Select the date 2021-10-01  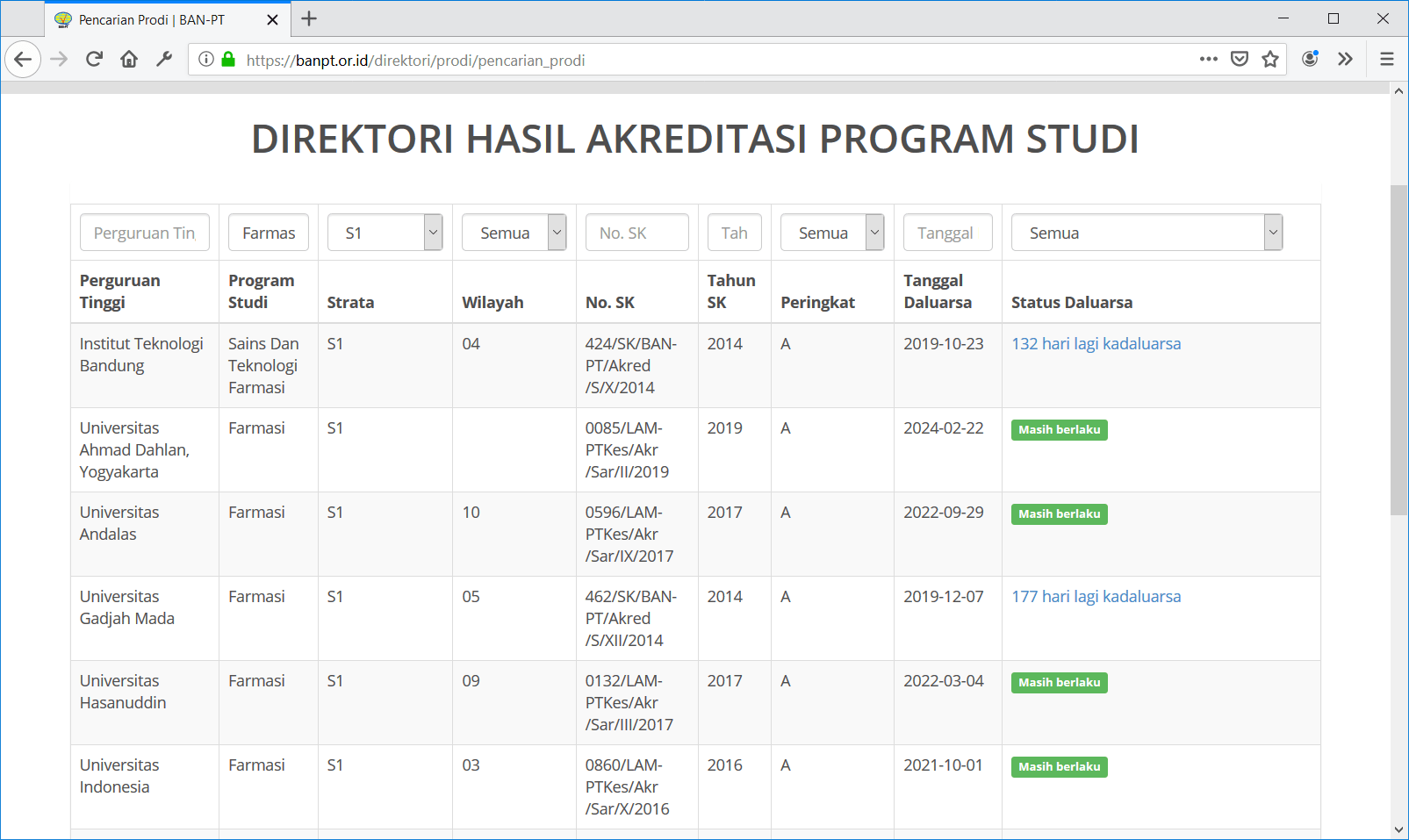(x=944, y=765)
